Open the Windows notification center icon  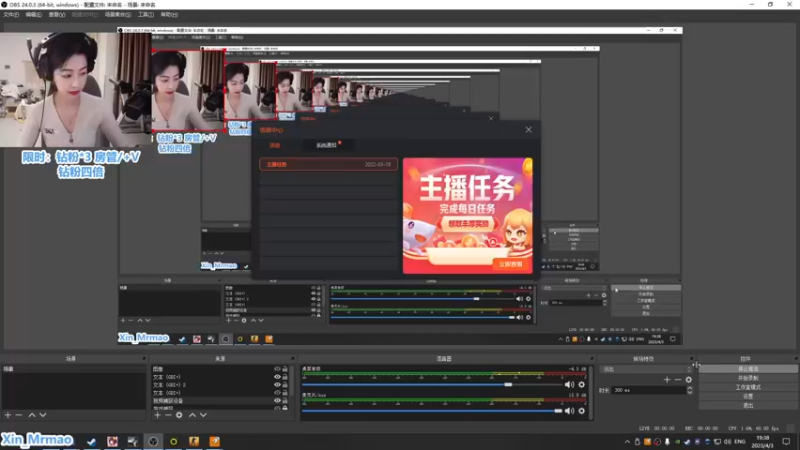pyautogui.click(x=786, y=442)
